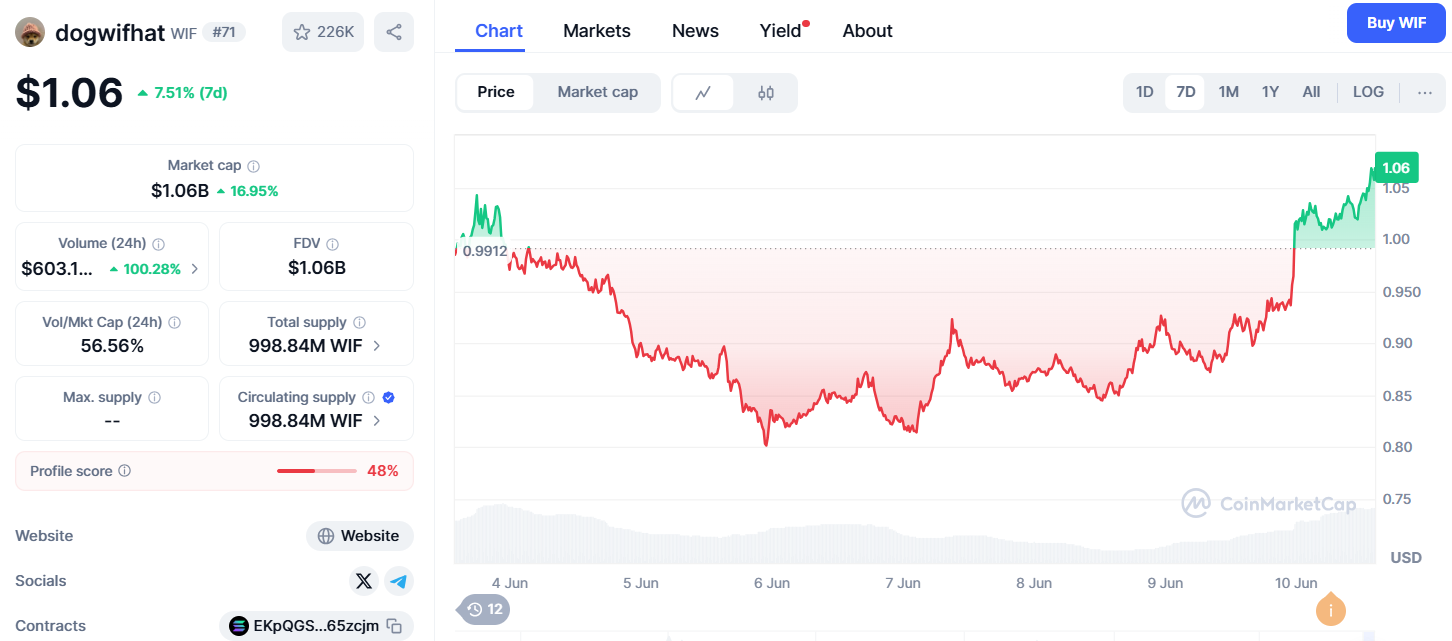Open the Website link button
The width and height of the screenshot is (1452, 641).
360,536
